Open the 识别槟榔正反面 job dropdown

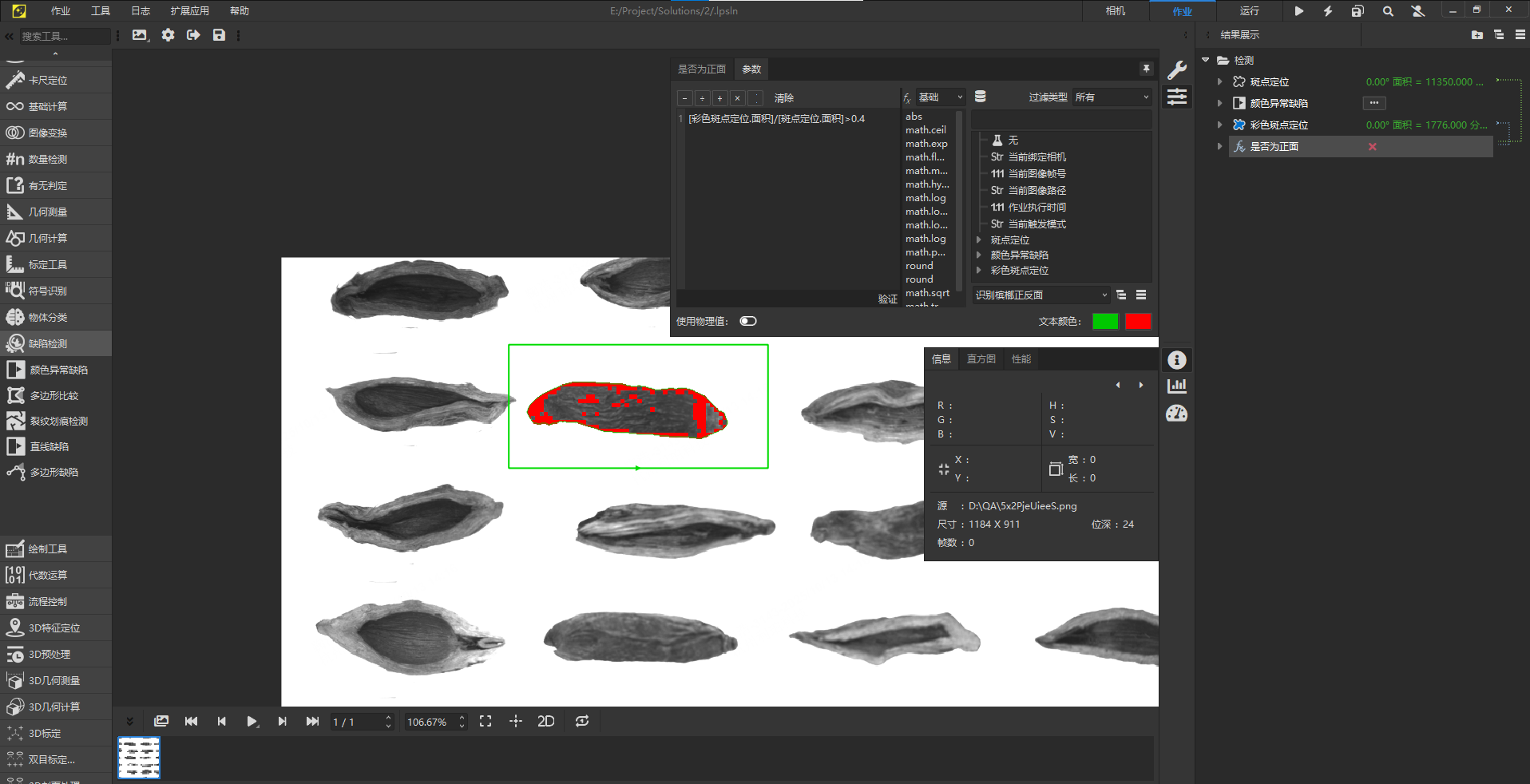(1040, 295)
